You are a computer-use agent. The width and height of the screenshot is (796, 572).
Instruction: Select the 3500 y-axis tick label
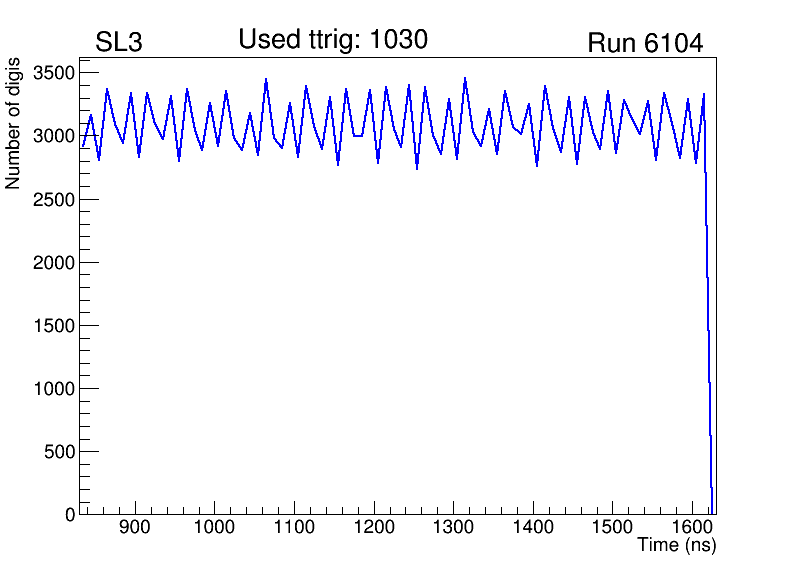point(52,73)
